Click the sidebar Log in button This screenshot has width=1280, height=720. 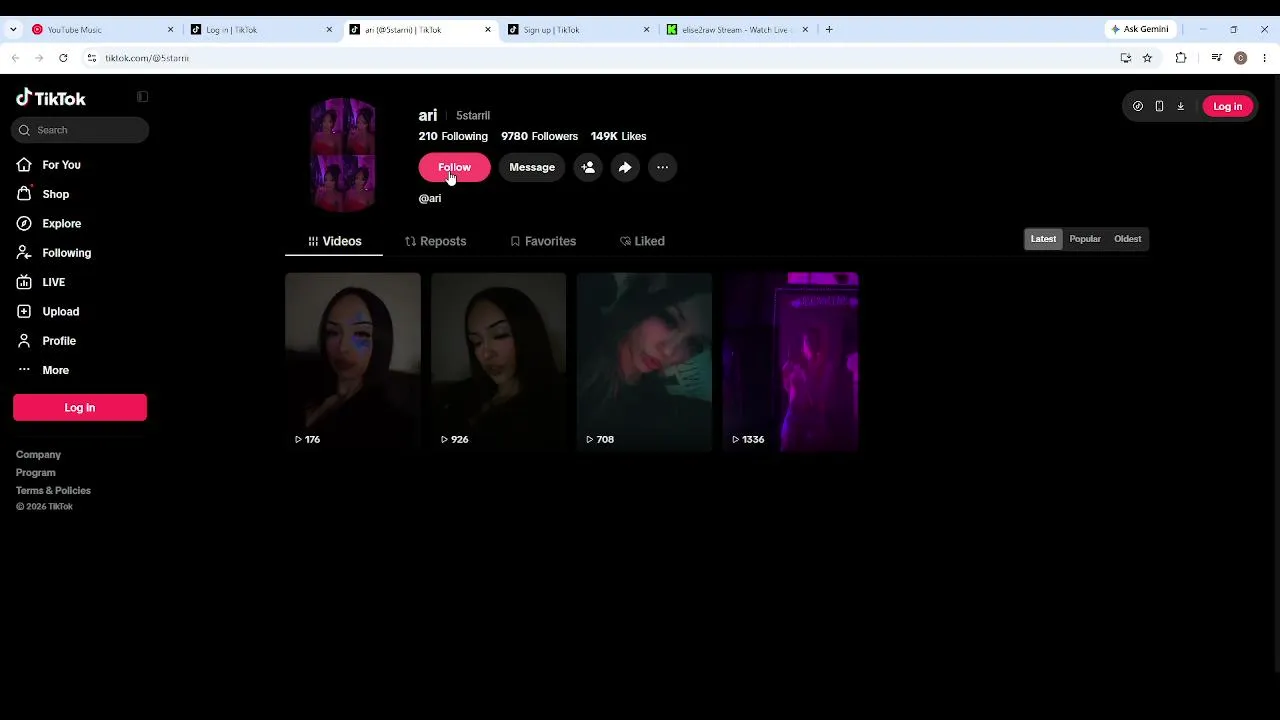(x=80, y=407)
